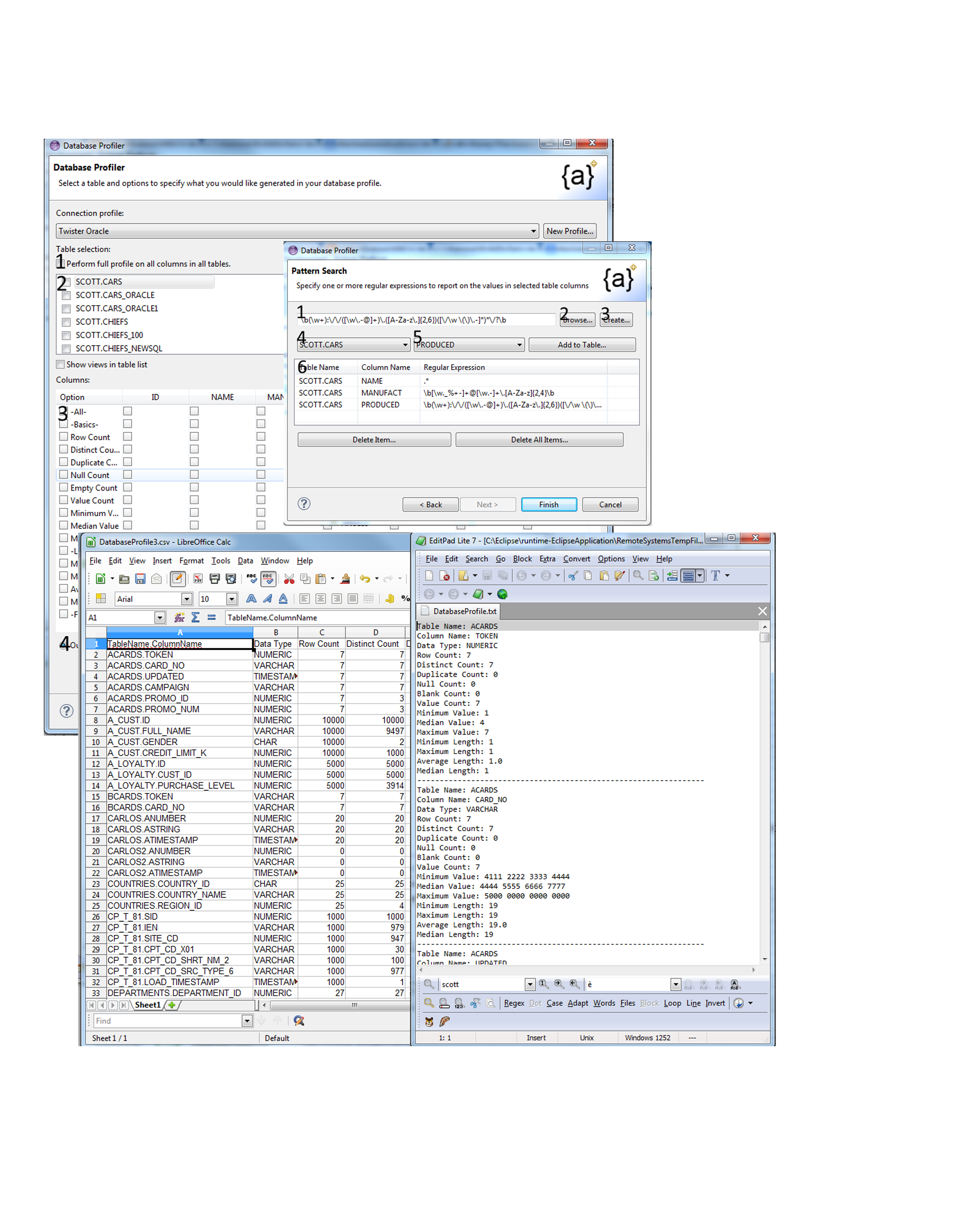Click Find First icon in EditPad search bar
Image resolution: width=958 pixels, height=1232 pixels.
pos(543,985)
